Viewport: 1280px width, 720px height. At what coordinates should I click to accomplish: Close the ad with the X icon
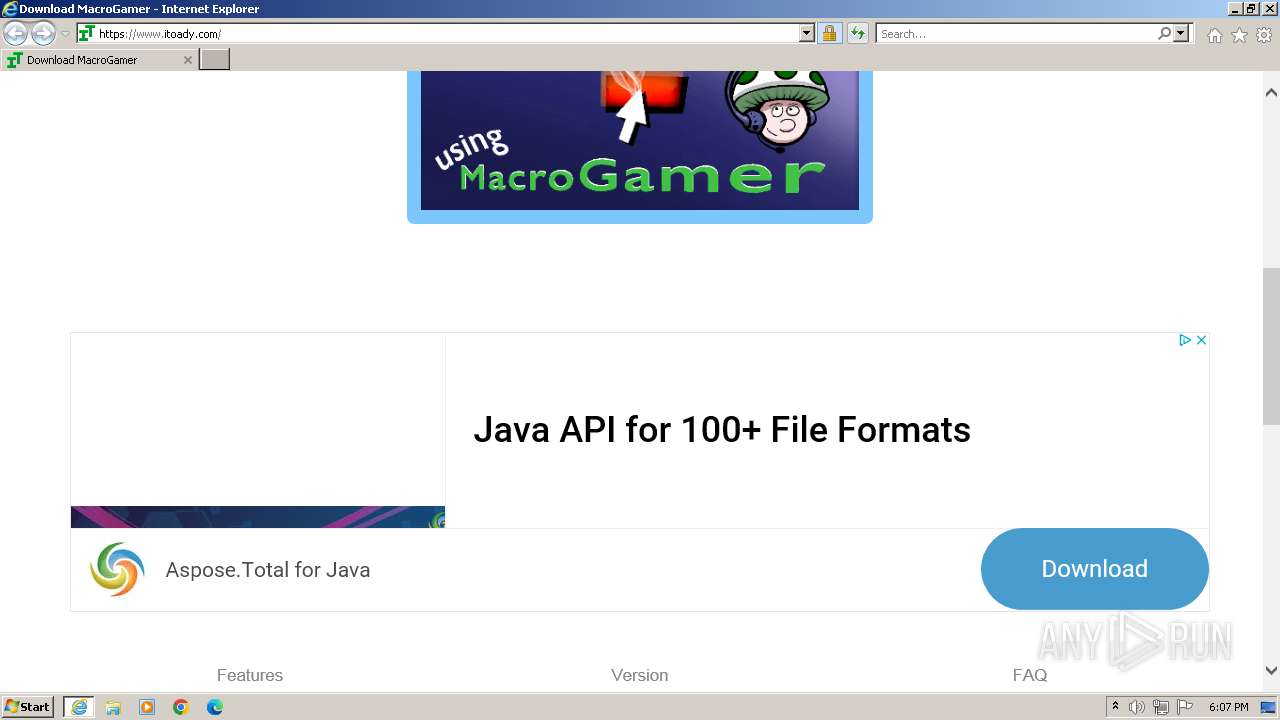point(1201,340)
